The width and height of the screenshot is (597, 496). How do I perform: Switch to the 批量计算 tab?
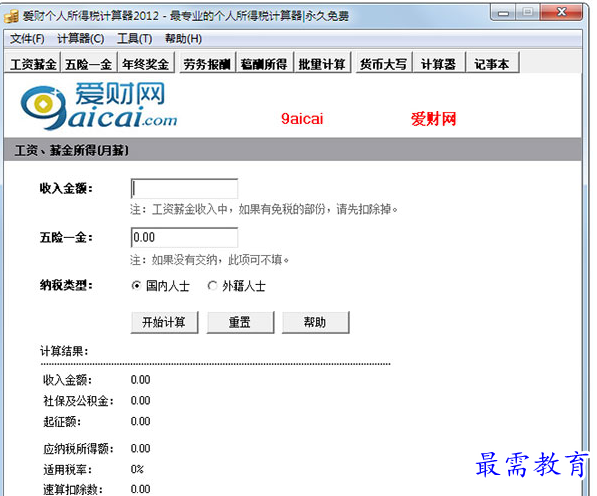[x=322, y=64]
